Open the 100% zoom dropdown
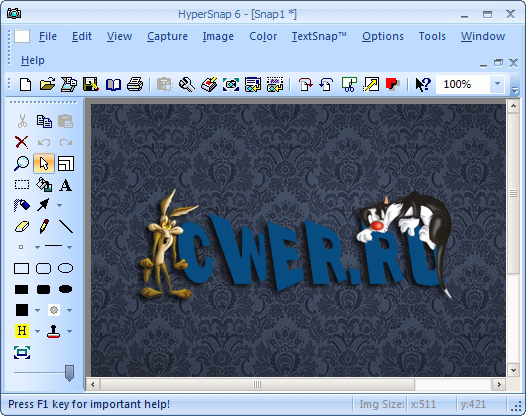This screenshot has width=526, height=416. 497,84
